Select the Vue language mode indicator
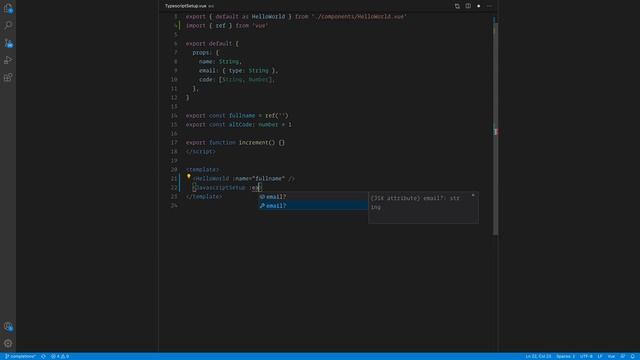This screenshot has width=640, height=360. coord(611,356)
